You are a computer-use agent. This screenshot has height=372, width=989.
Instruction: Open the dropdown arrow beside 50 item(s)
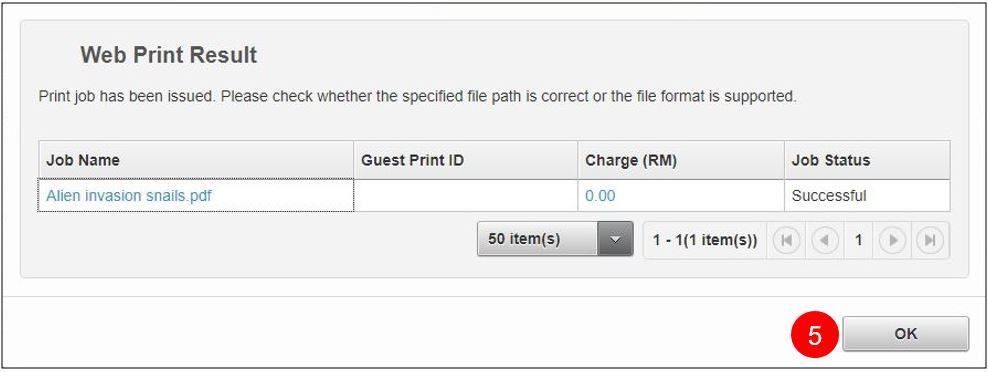615,238
